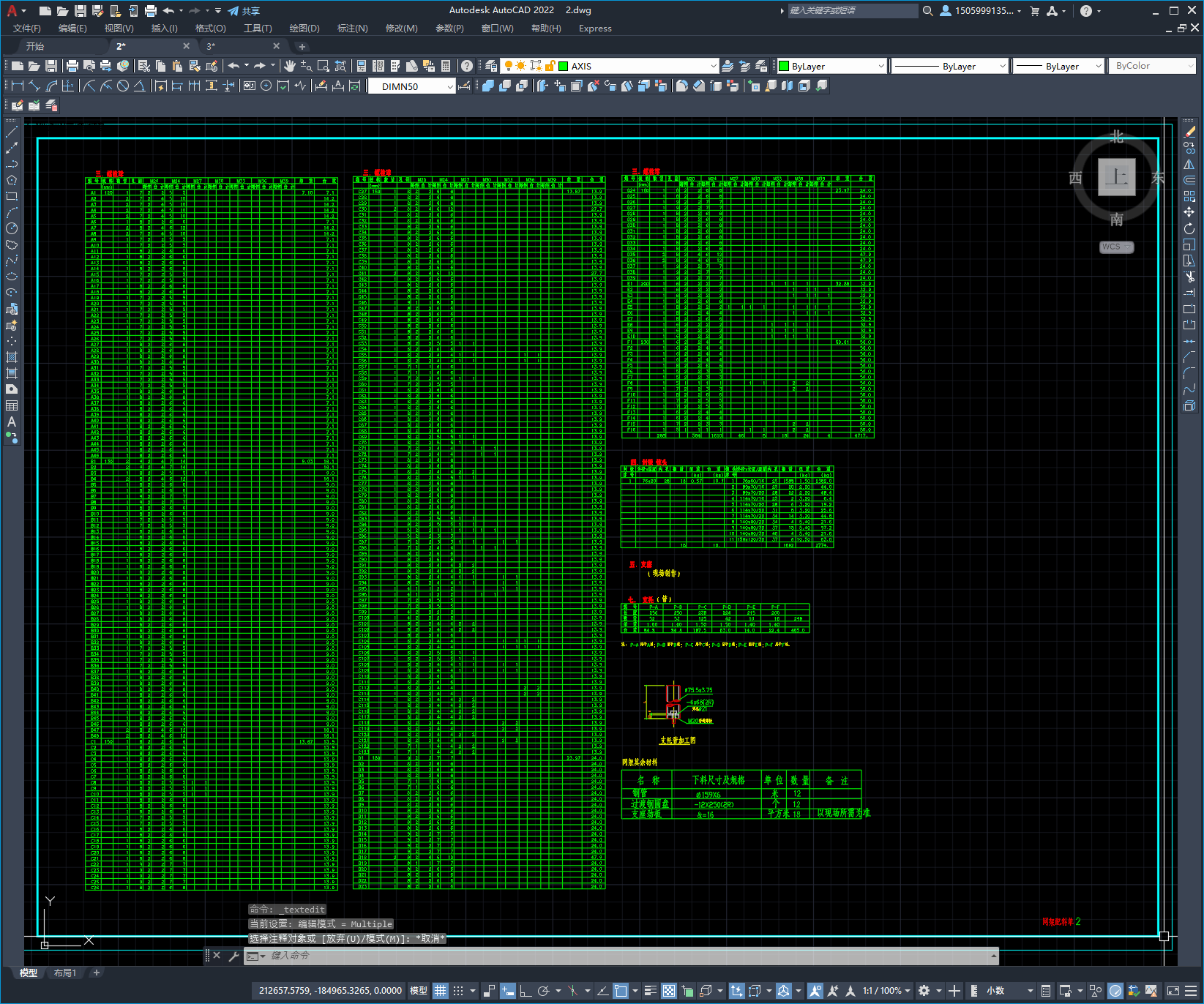The height and width of the screenshot is (1004, 1204).
Task: Add a new layout with plus button
Action: [97, 973]
